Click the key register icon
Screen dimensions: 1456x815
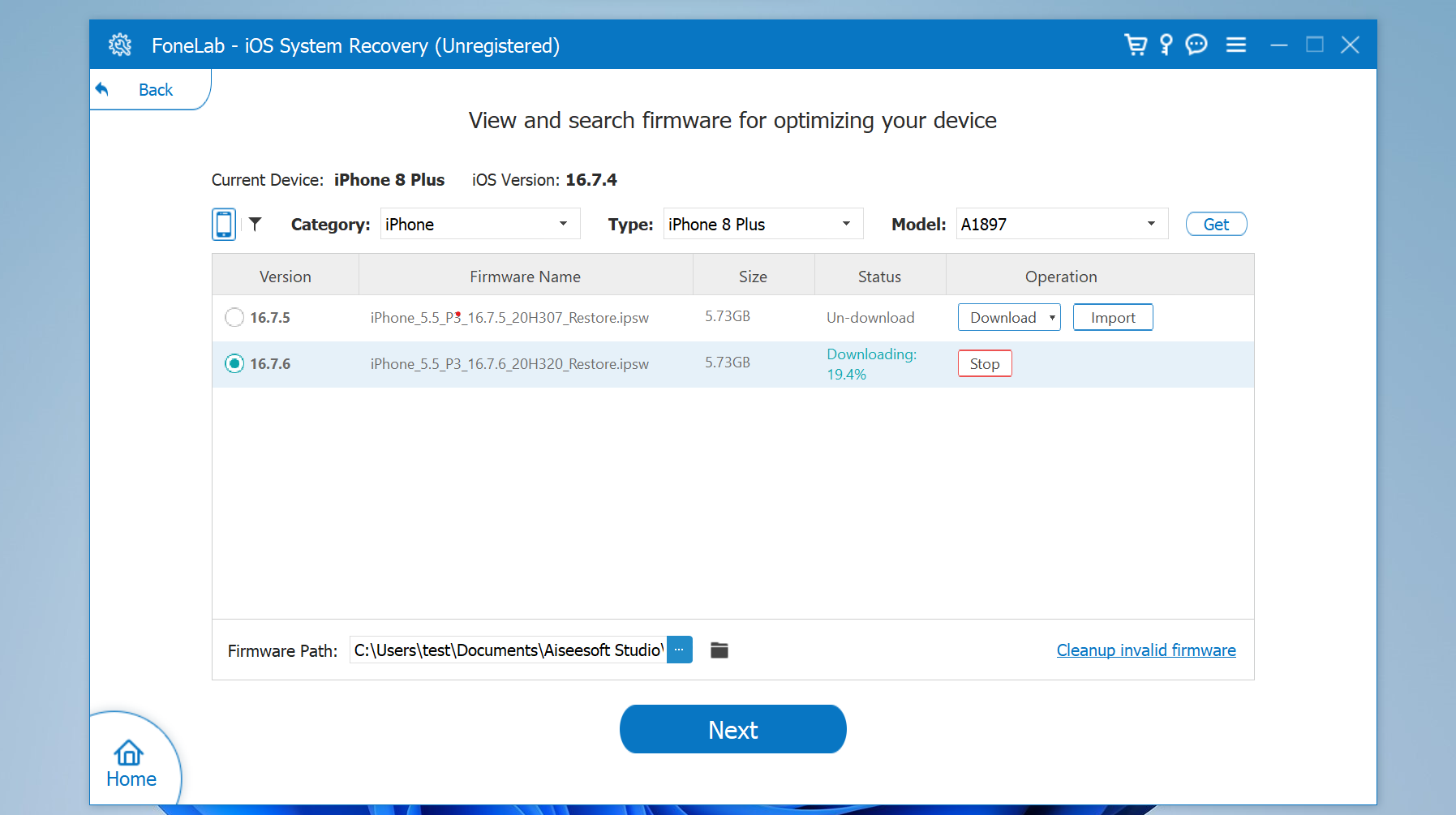(x=1166, y=45)
